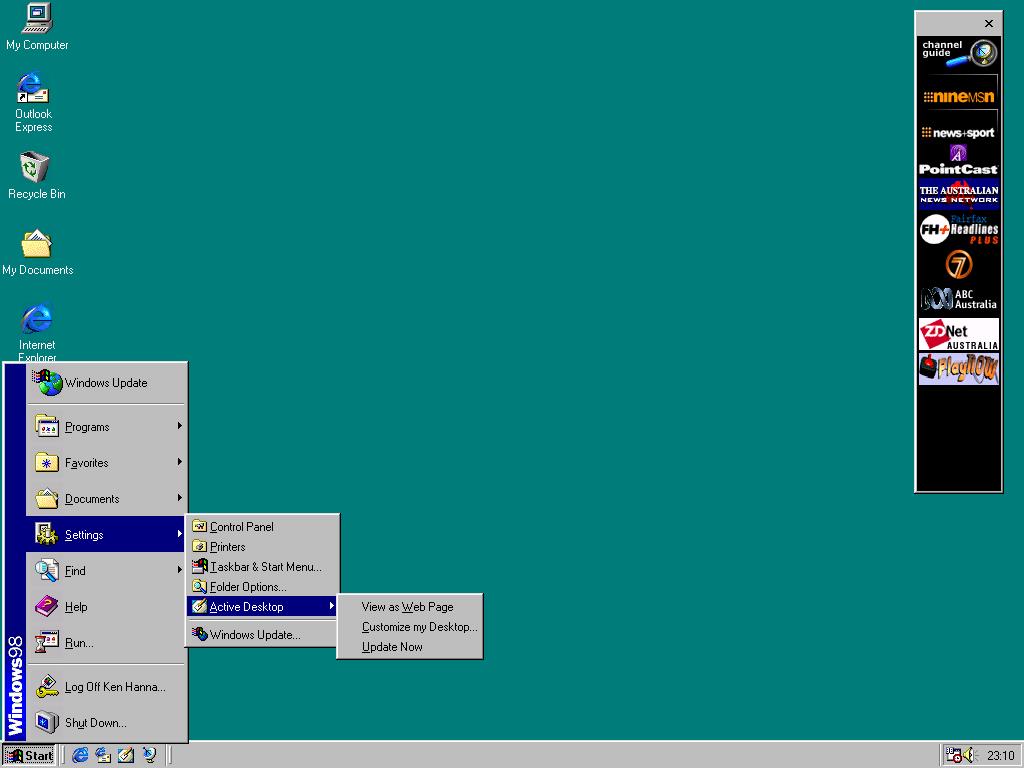Viewport: 1024px width, 768px height.
Task: Select the Outlook Express desktop icon
Action: (33, 103)
